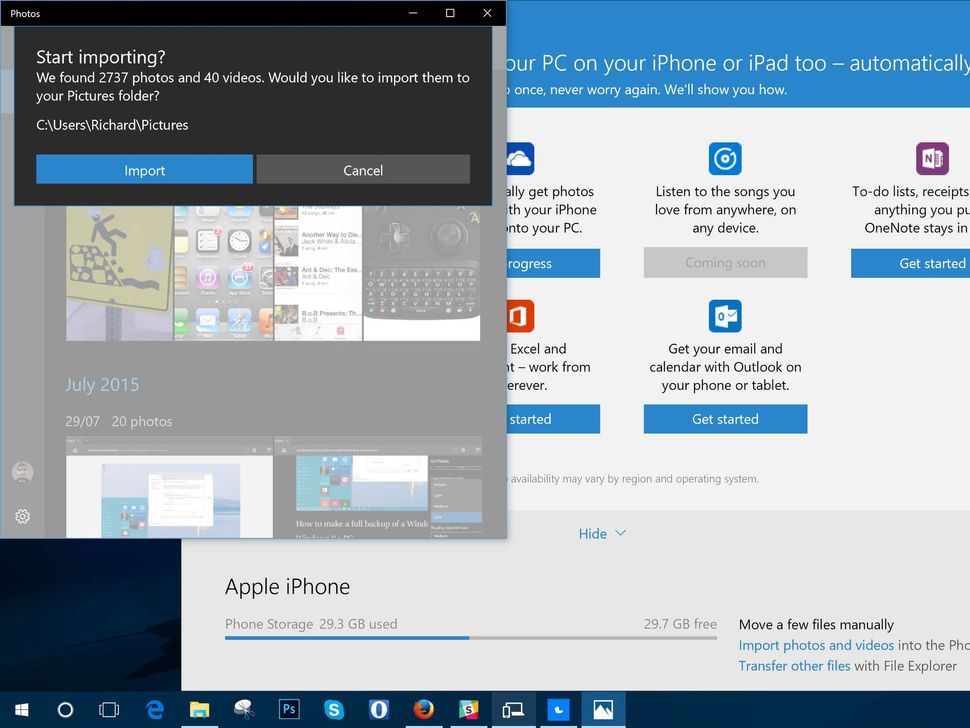Open the Phone Companion app from the taskbar
Image resolution: width=970 pixels, height=728 pixels.
click(x=513, y=709)
